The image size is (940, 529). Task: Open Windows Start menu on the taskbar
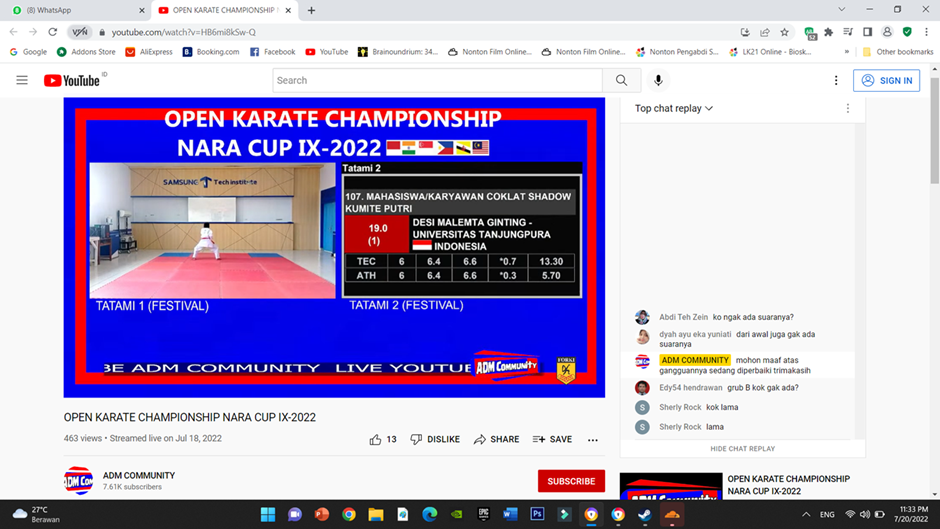[268, 514]
